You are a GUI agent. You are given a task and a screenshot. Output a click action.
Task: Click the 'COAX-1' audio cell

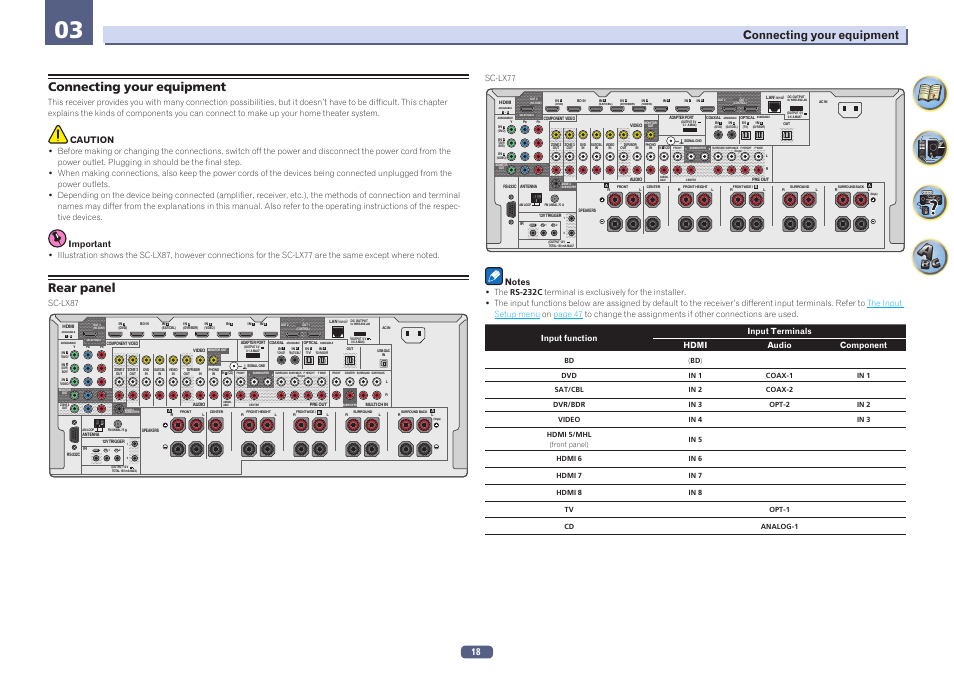coord(779,376)
